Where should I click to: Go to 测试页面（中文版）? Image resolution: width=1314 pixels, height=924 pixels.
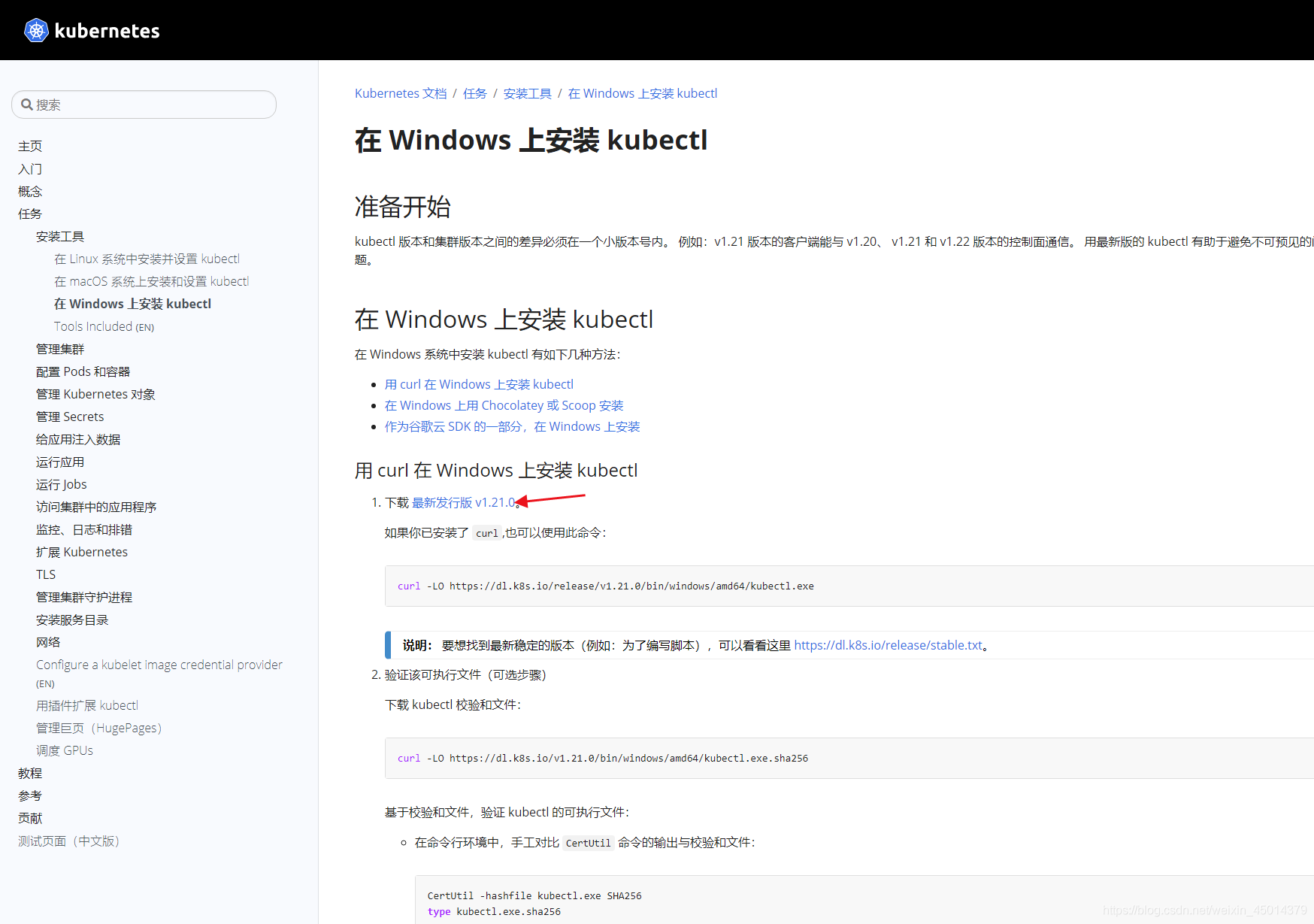pyautogui.click(x=68, y=841)
